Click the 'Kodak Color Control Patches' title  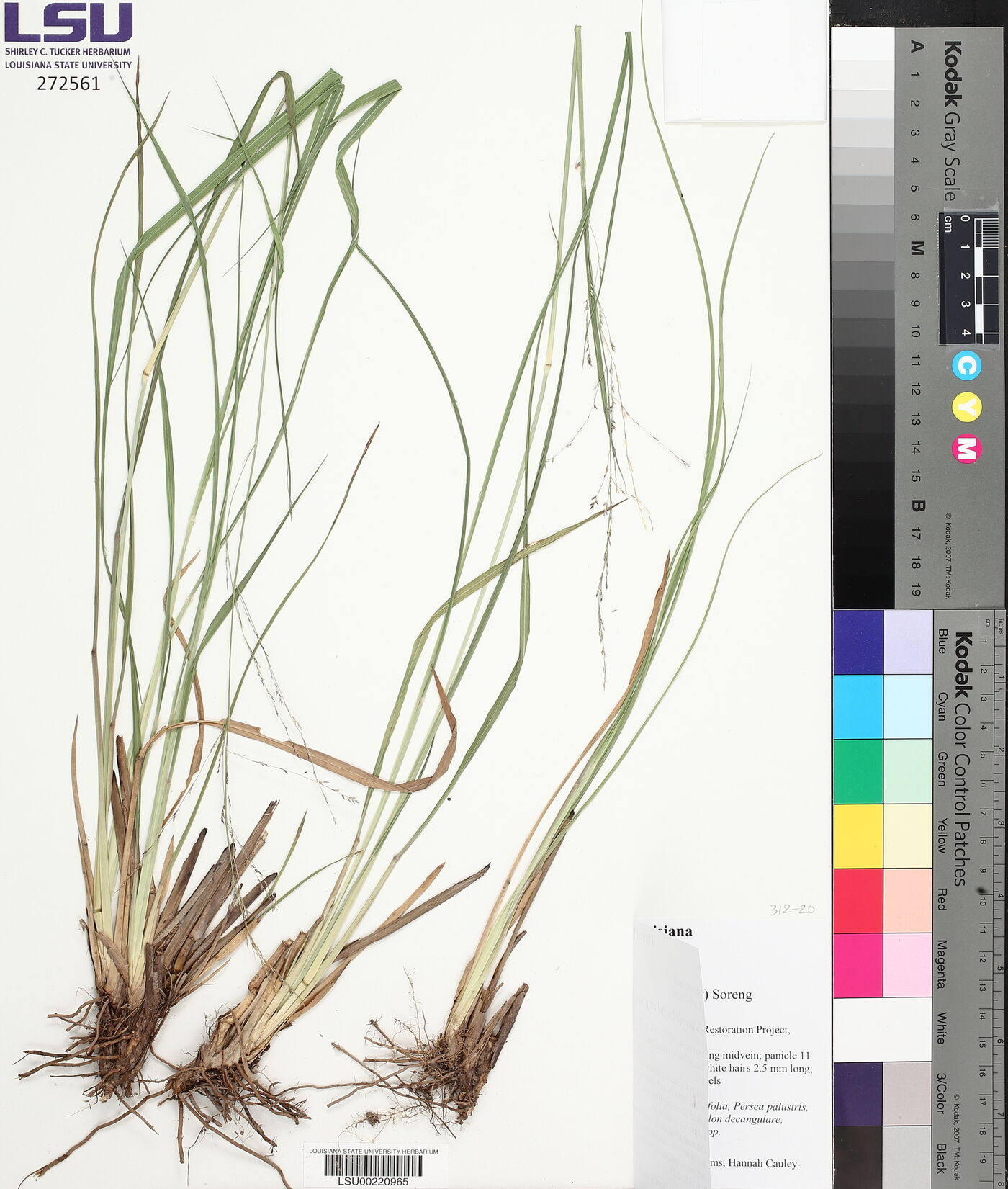(x=963, y=758)
